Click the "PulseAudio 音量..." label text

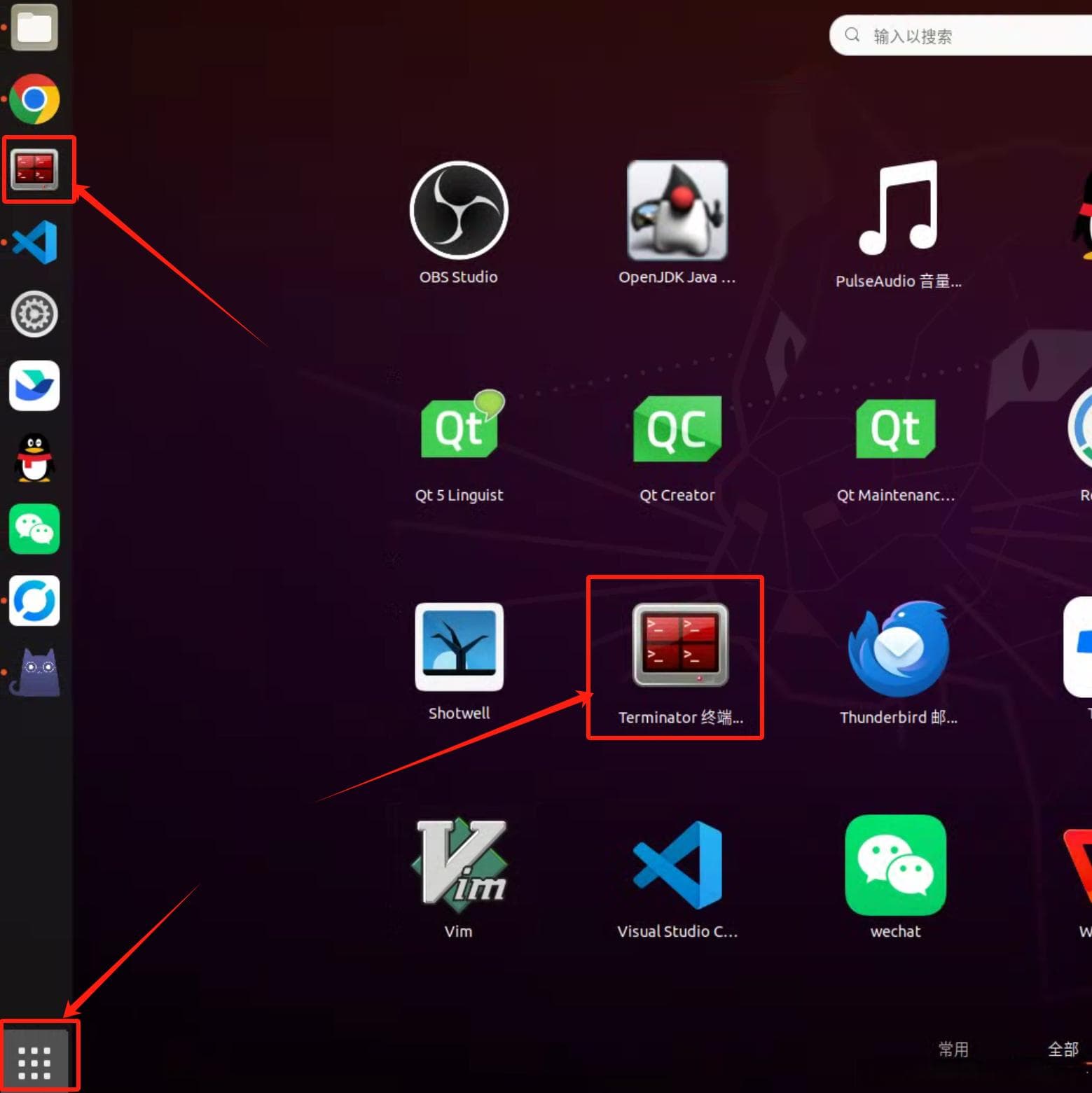tap(899, 281)
